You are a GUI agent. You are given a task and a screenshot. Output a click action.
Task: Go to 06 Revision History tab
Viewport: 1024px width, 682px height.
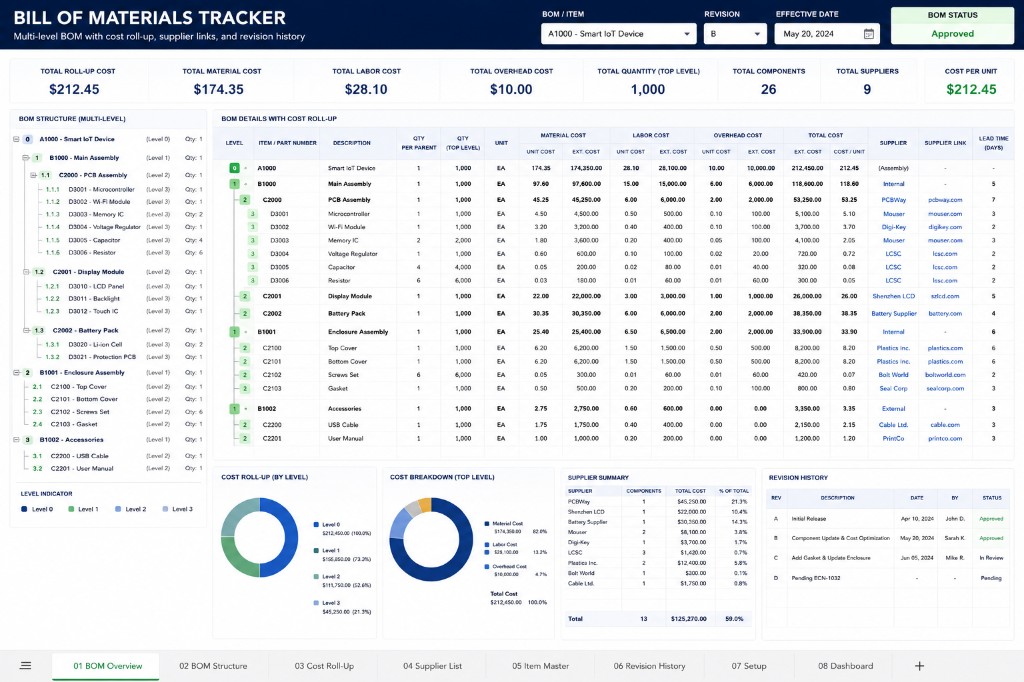649,666
